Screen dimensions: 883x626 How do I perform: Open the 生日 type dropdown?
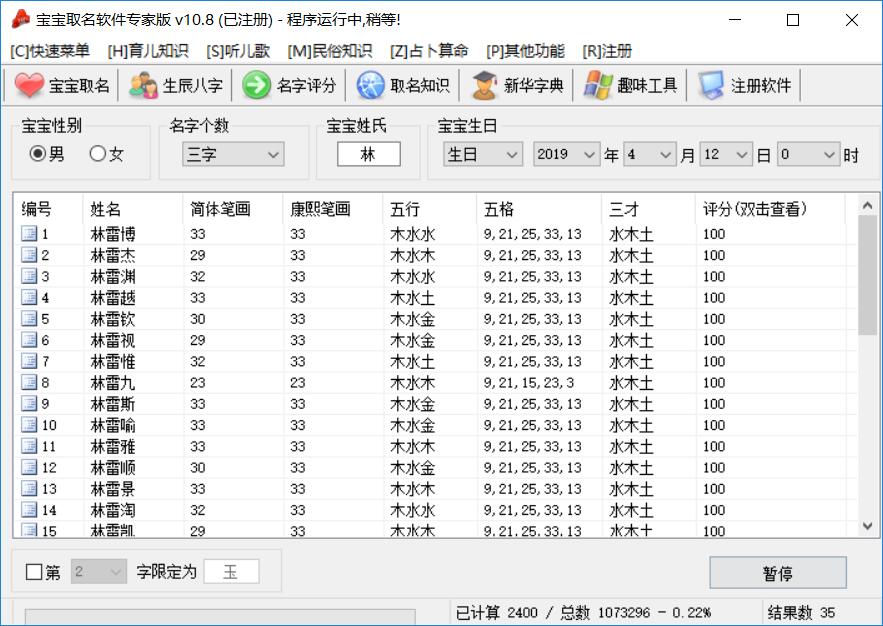click(483, 154)
